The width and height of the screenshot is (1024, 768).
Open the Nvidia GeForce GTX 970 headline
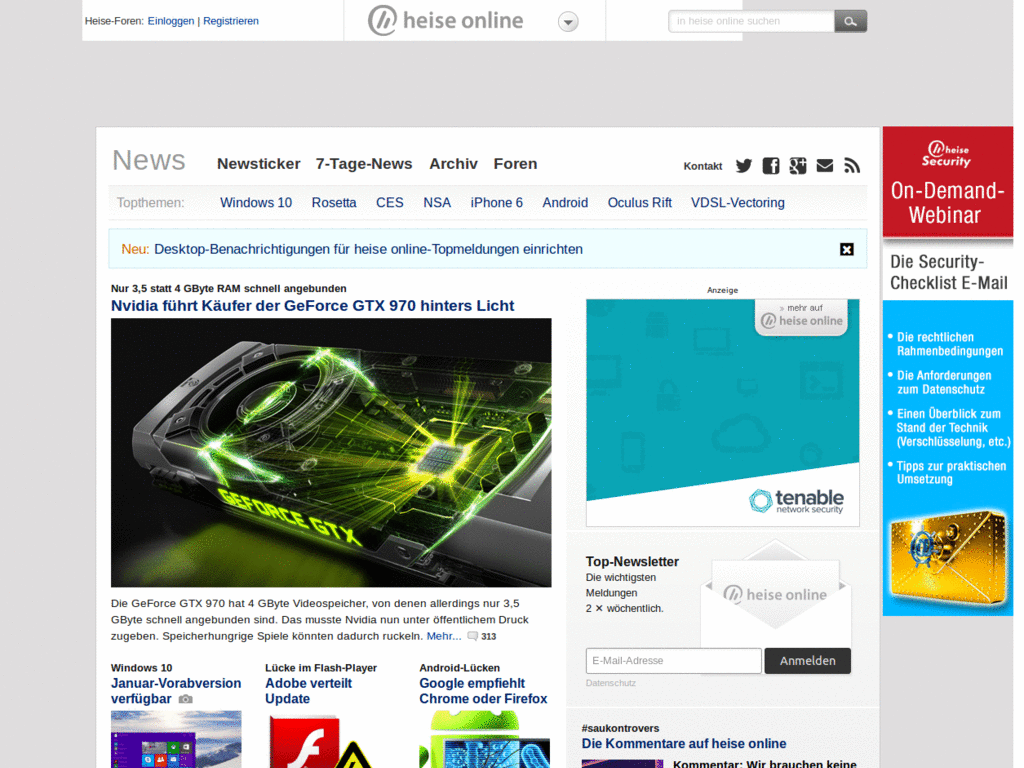[312, 306]
